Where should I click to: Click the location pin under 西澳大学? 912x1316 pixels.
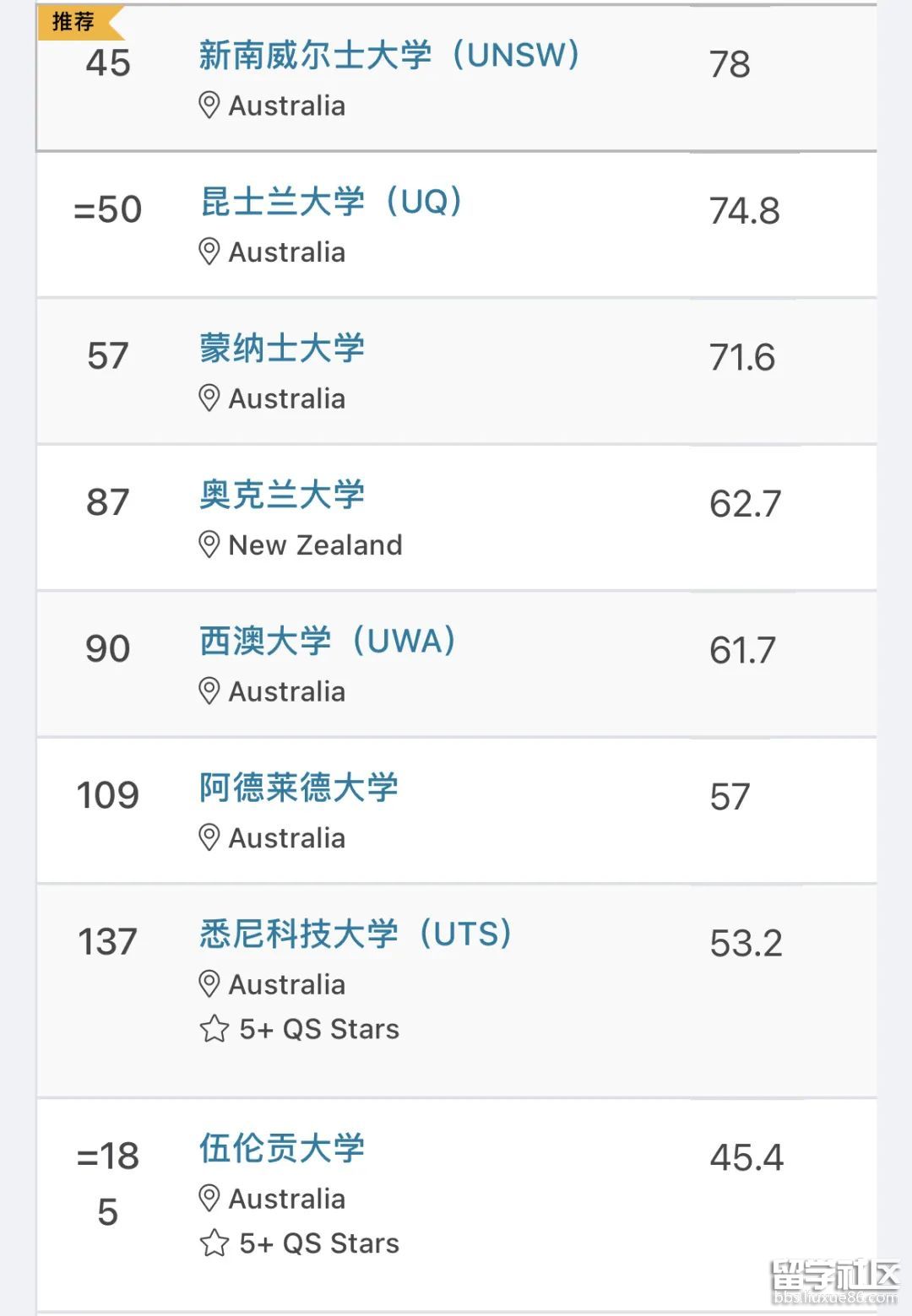[x=209, y=691]
